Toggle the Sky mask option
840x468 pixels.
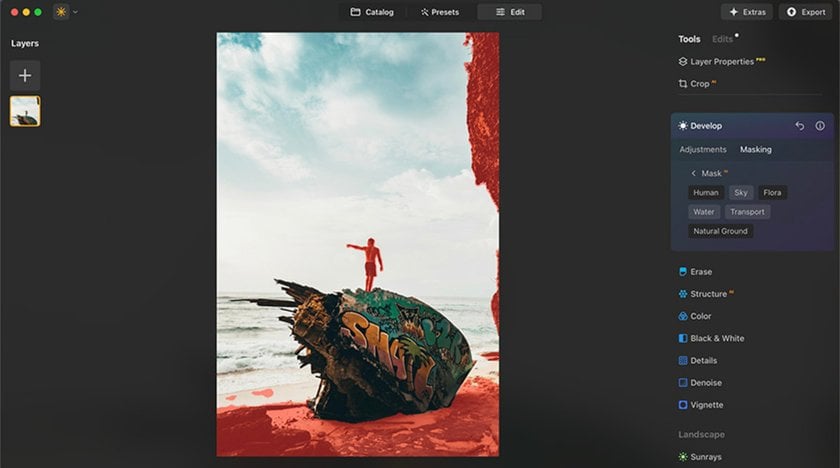tap(740, 192)
